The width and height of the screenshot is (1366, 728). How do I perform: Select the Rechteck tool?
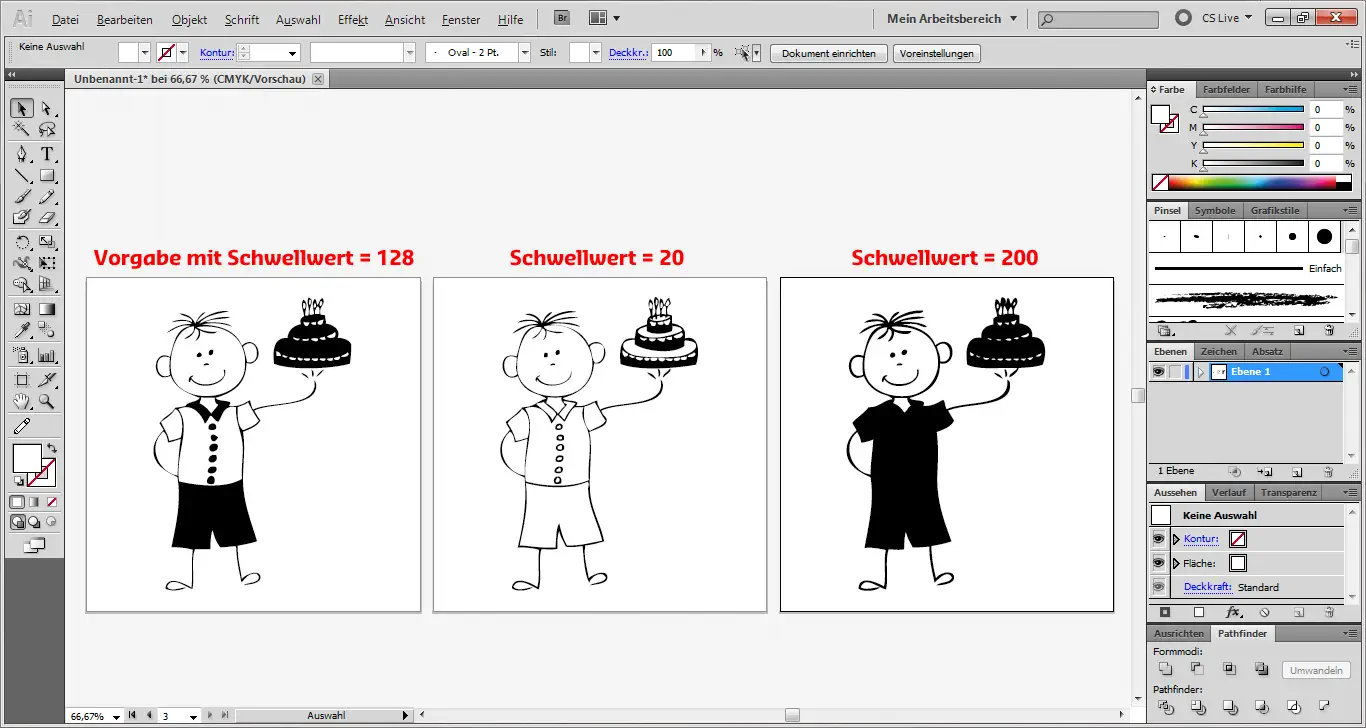46,175
